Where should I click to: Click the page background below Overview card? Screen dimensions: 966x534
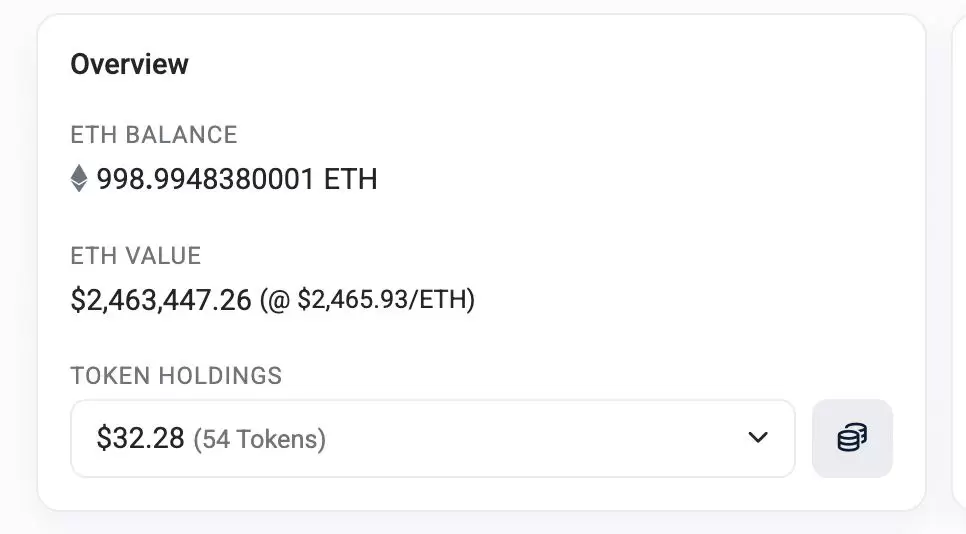point(481,524)
